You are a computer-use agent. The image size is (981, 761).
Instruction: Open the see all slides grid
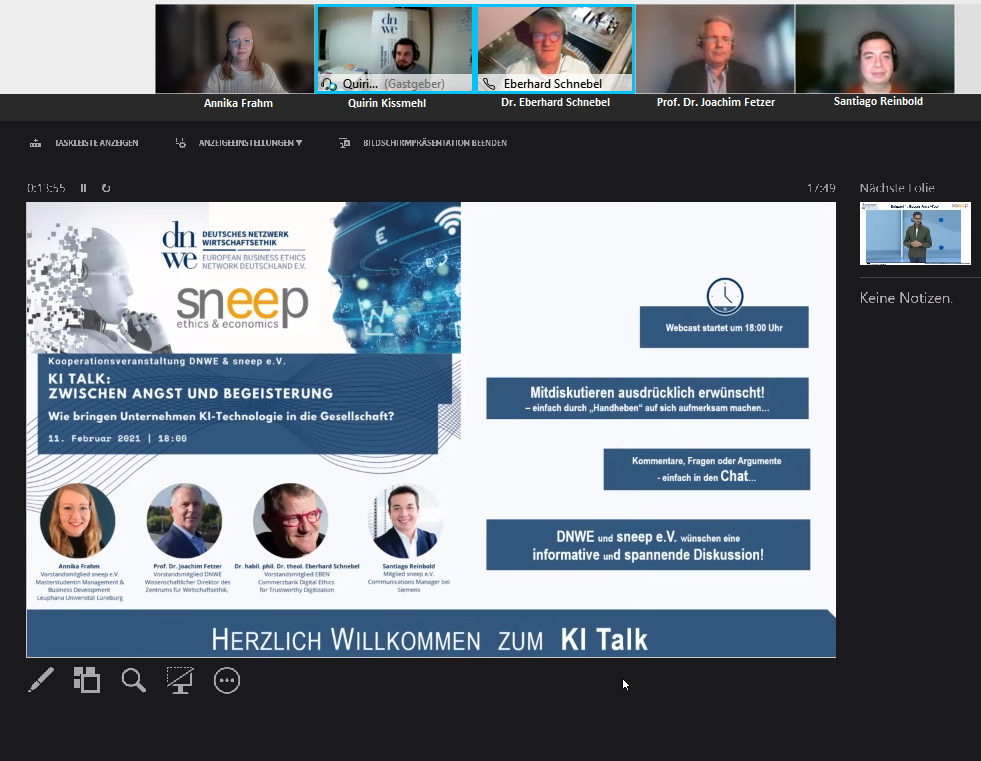87,680
